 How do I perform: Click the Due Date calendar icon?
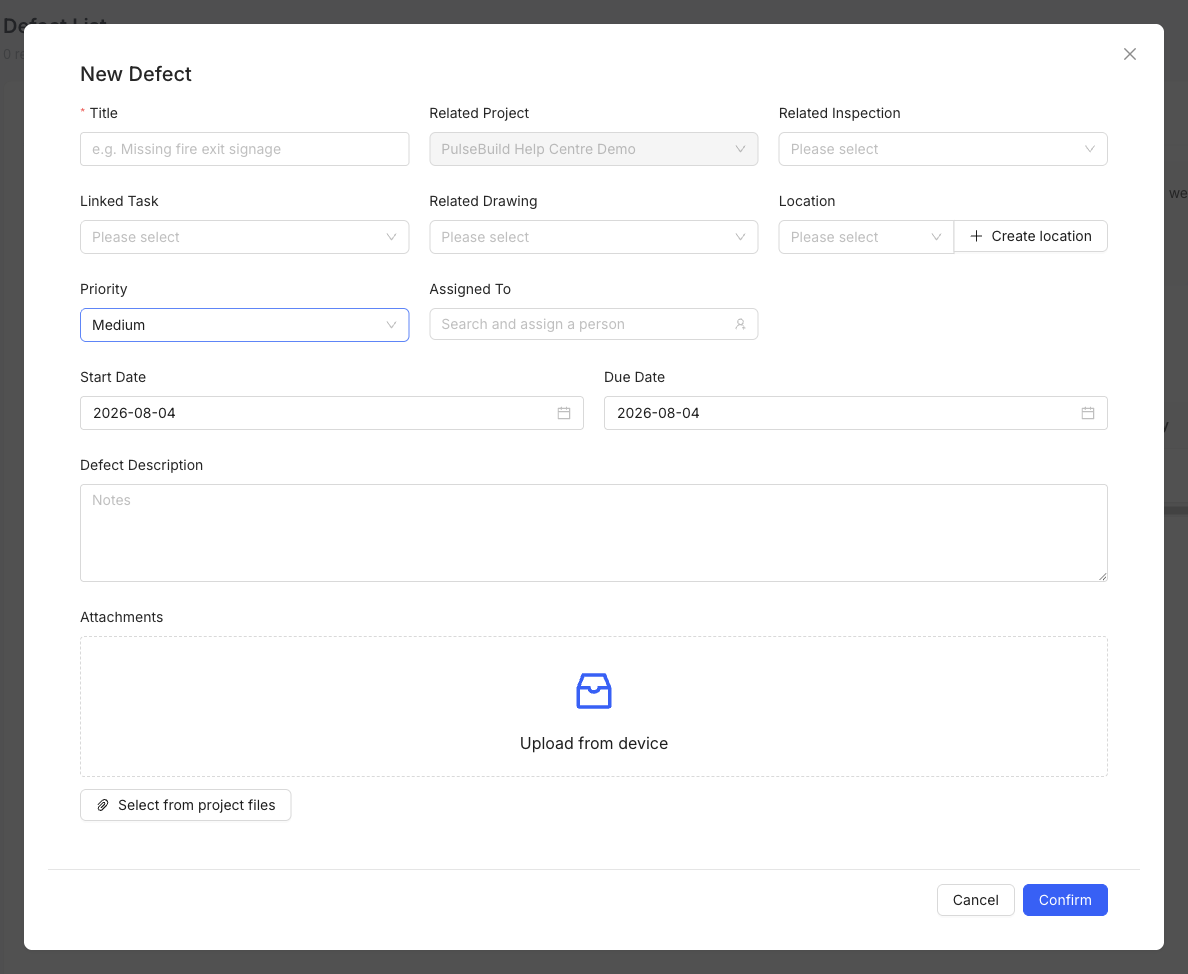pyautogui.click(x=1087, y=413)
